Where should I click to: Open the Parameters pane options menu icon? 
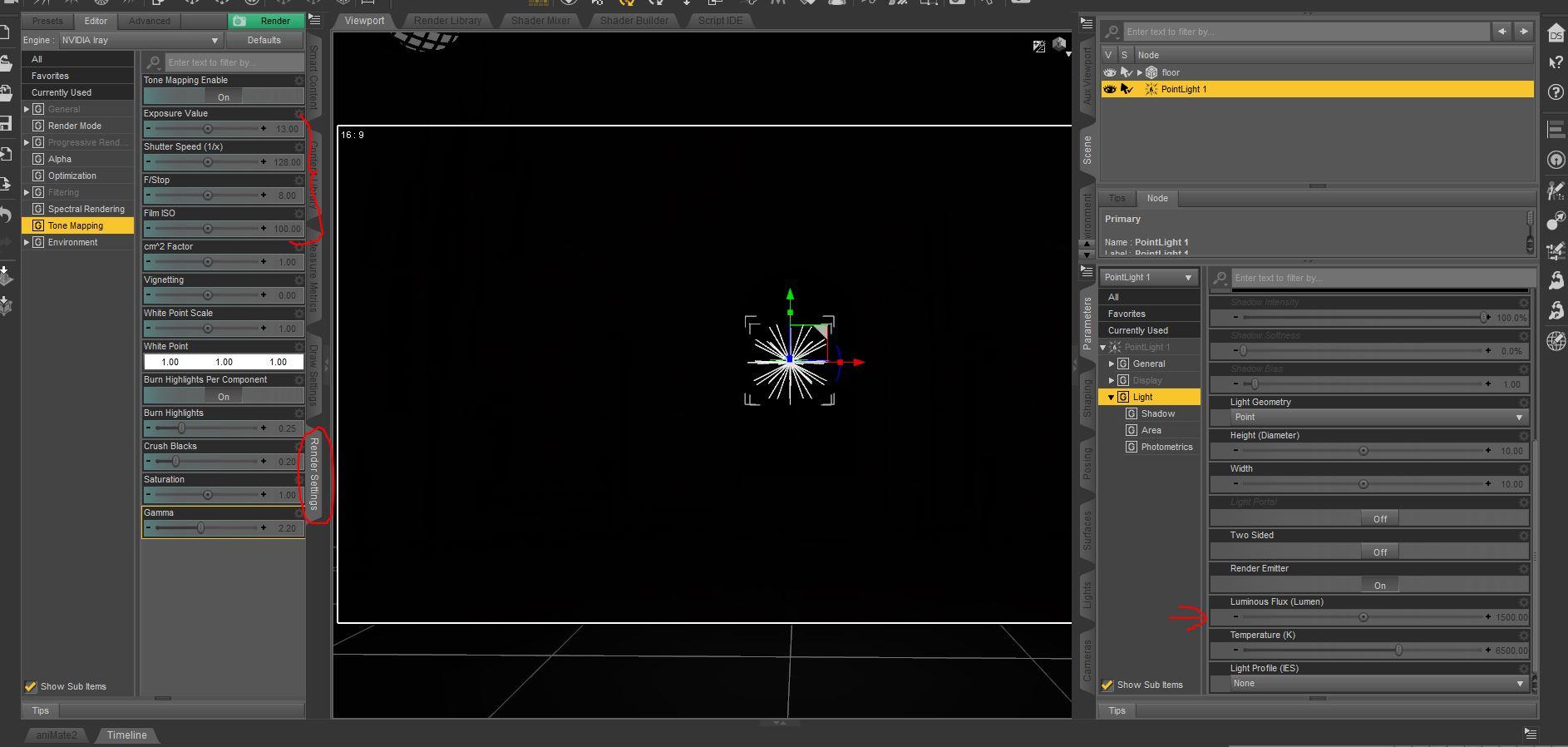(1087, 271)
